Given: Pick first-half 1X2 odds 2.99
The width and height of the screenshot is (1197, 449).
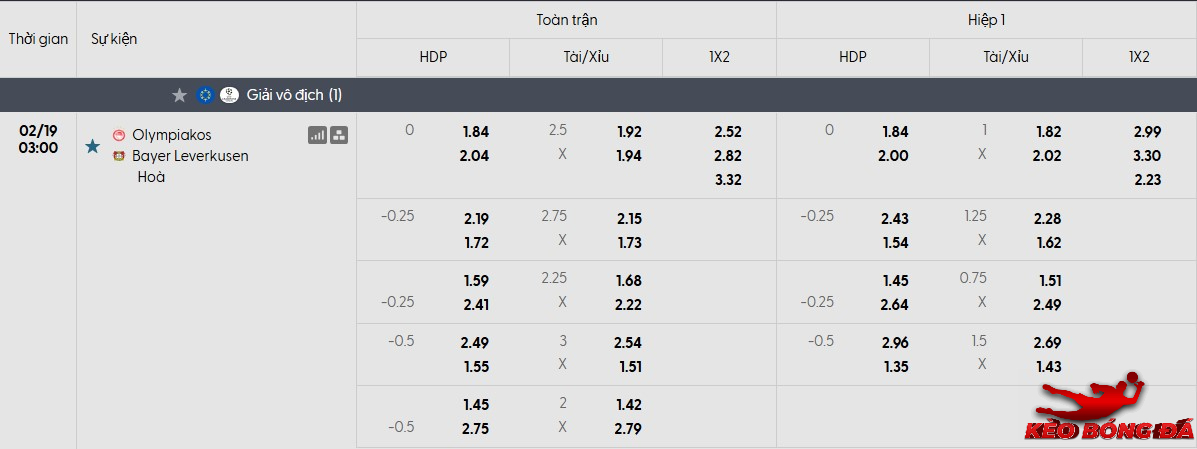Looking at the screenshot, I should click(x=1147, y=132).
